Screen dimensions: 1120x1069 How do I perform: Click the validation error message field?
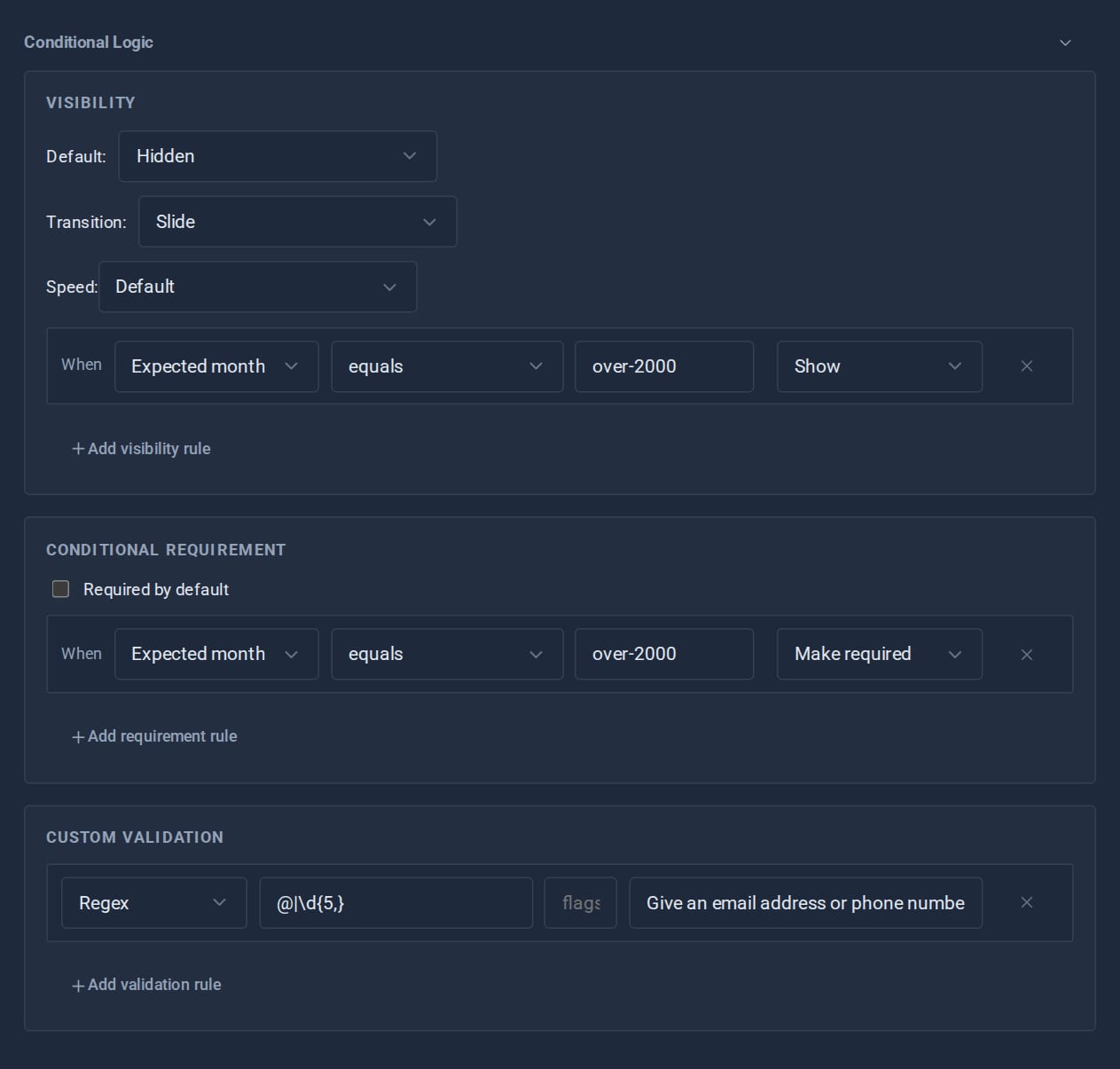tap(806, 903)
